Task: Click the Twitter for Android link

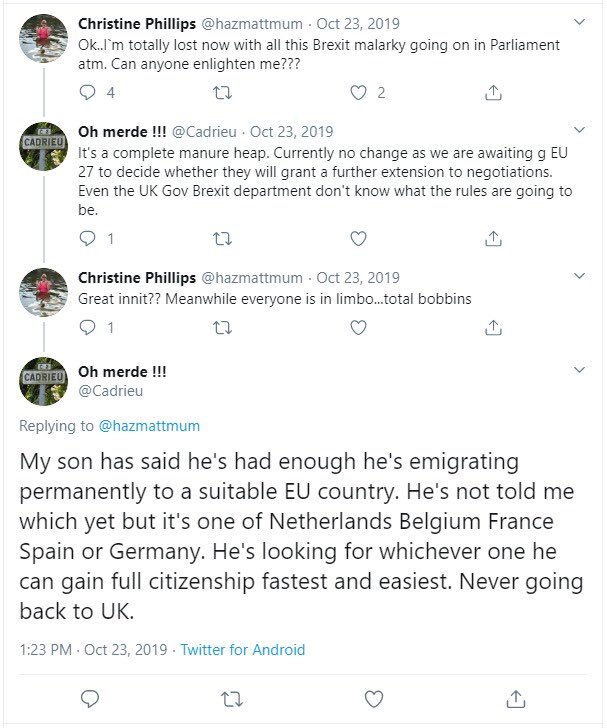Action: coord(242,650)
